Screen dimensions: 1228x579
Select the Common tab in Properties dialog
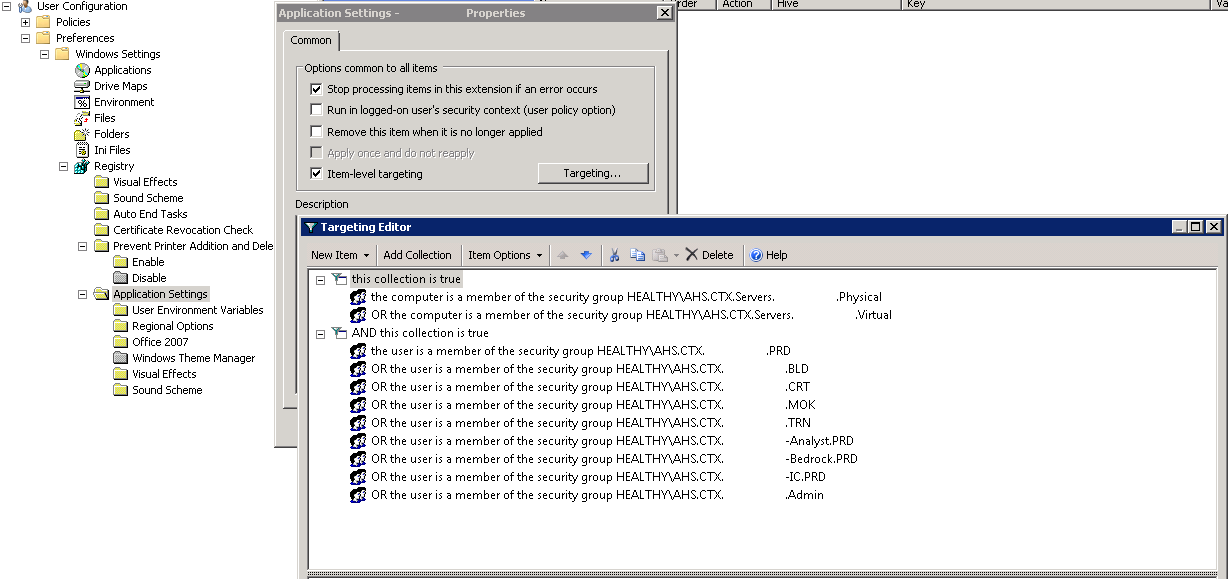pyautogui.click(x=310, y=40)
